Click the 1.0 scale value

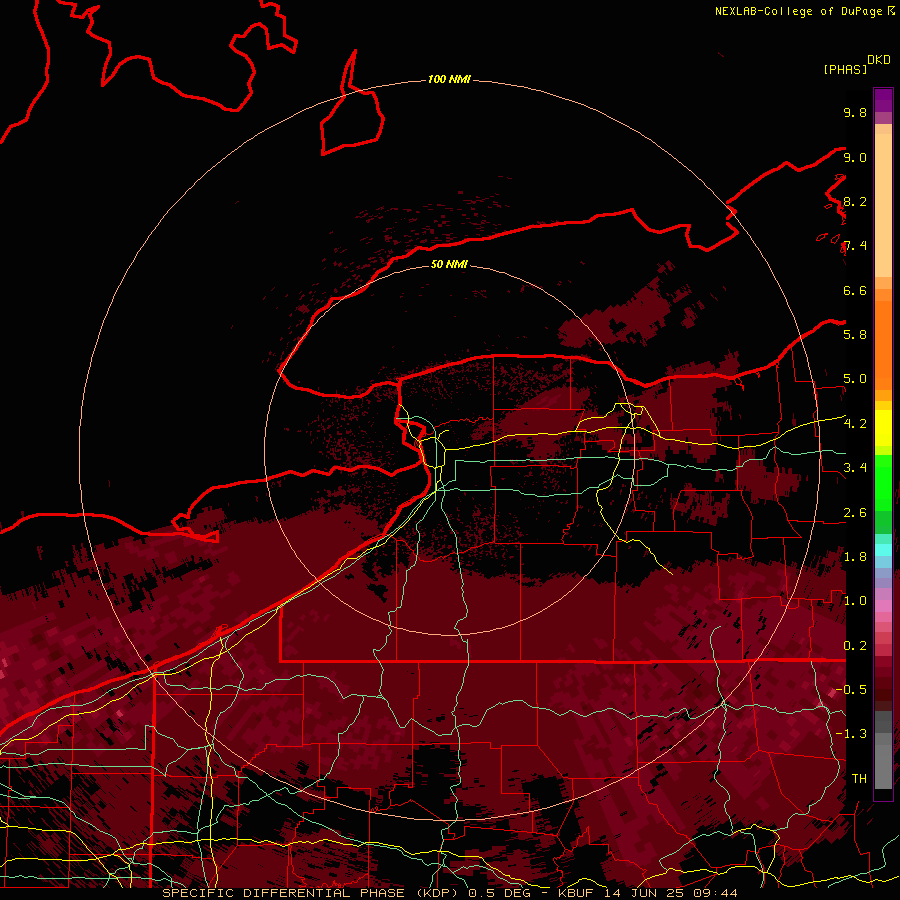click(x=855, y=601)
